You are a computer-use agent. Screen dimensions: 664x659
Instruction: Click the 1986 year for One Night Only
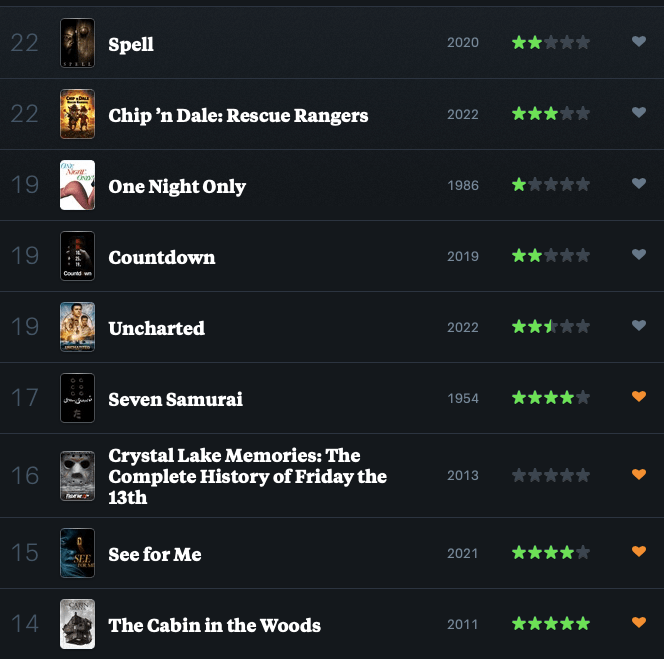tap(463, 186)
